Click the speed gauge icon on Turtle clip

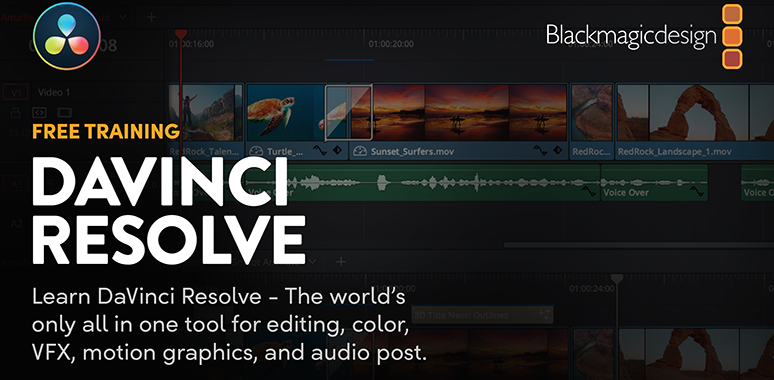256,151
